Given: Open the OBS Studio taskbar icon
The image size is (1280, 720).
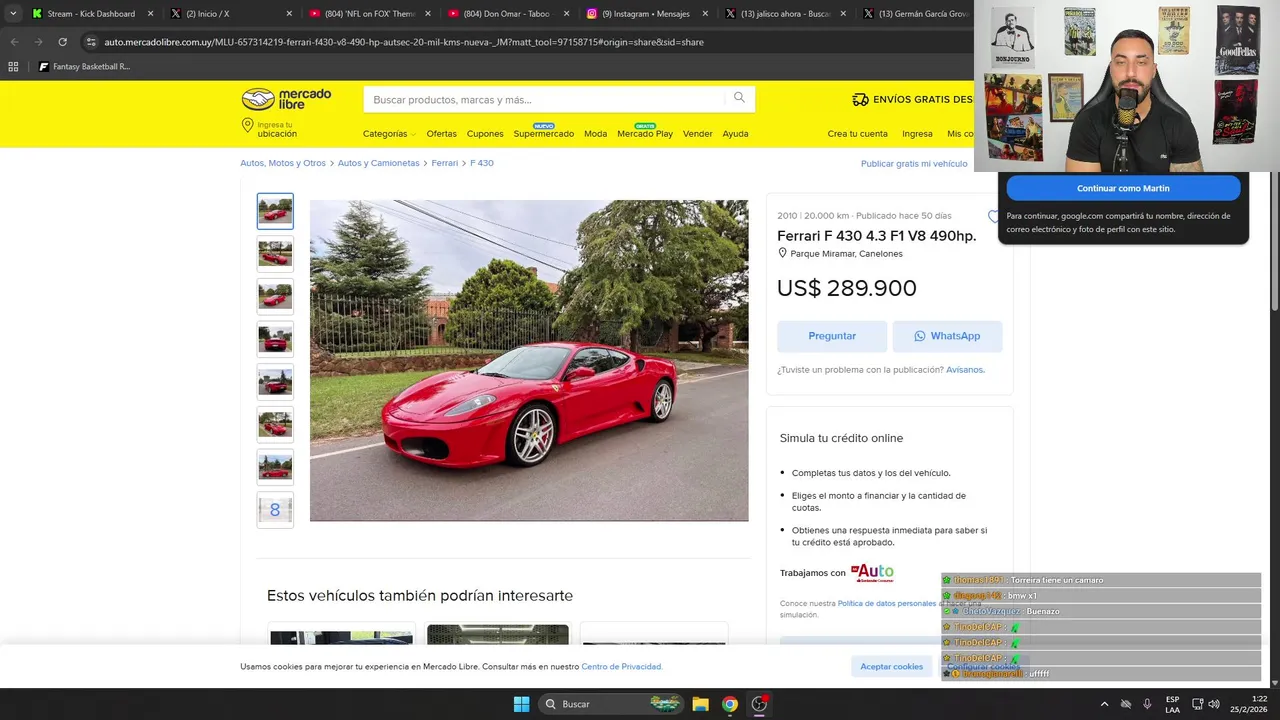Looking at the screenshot, I should (x=760, y=704).
